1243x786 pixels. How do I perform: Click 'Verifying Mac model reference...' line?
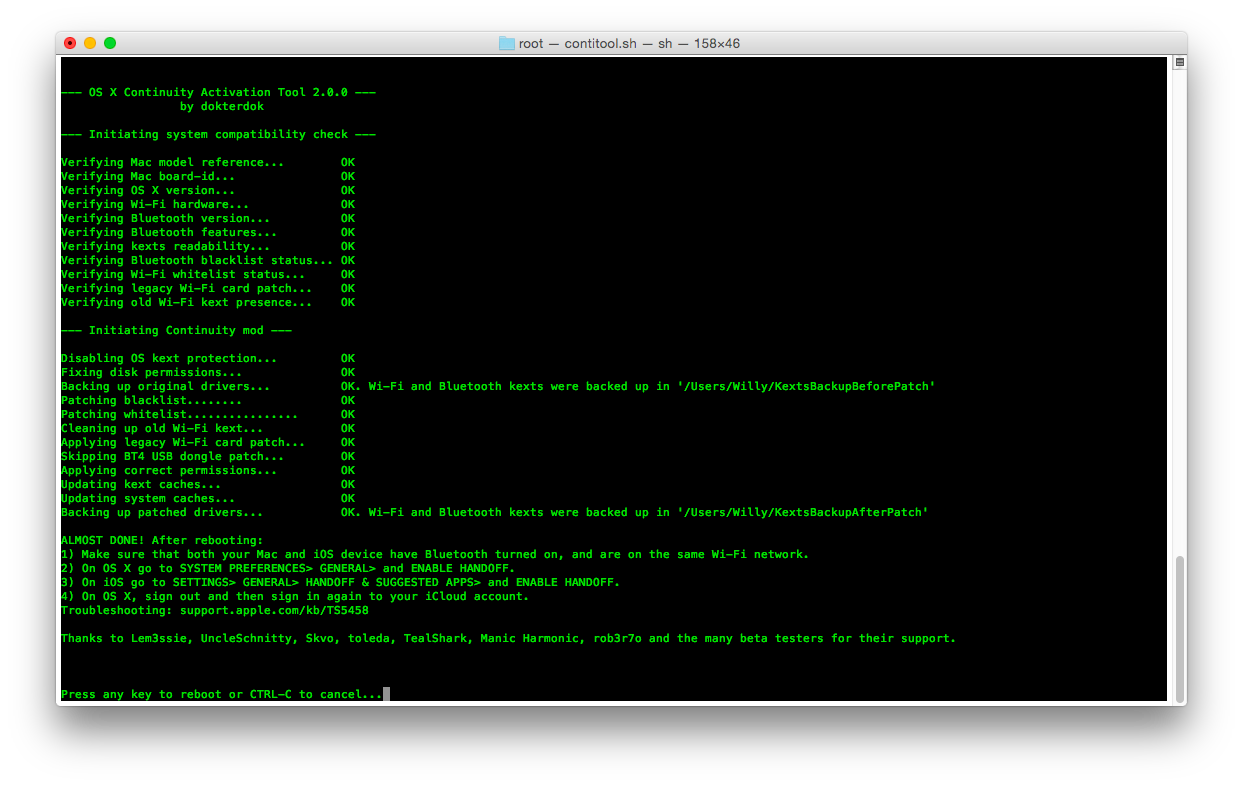208,162
